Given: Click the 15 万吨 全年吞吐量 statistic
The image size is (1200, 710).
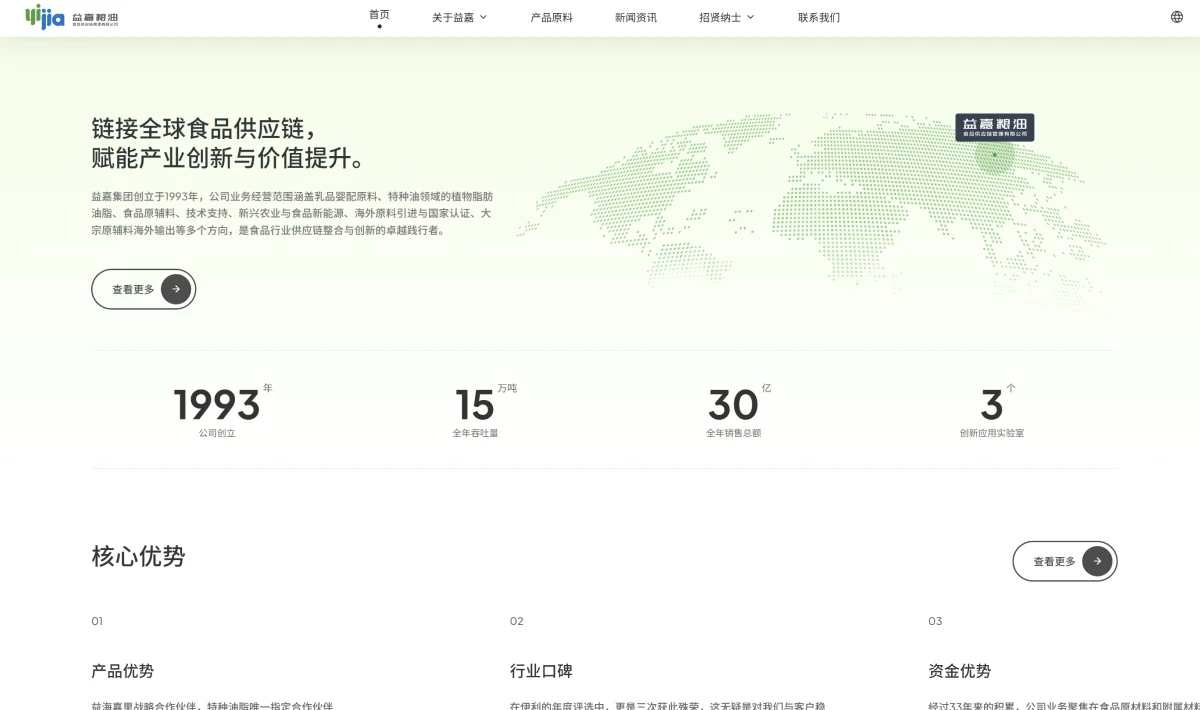Looking at the screenshot, I should (476, 407).
